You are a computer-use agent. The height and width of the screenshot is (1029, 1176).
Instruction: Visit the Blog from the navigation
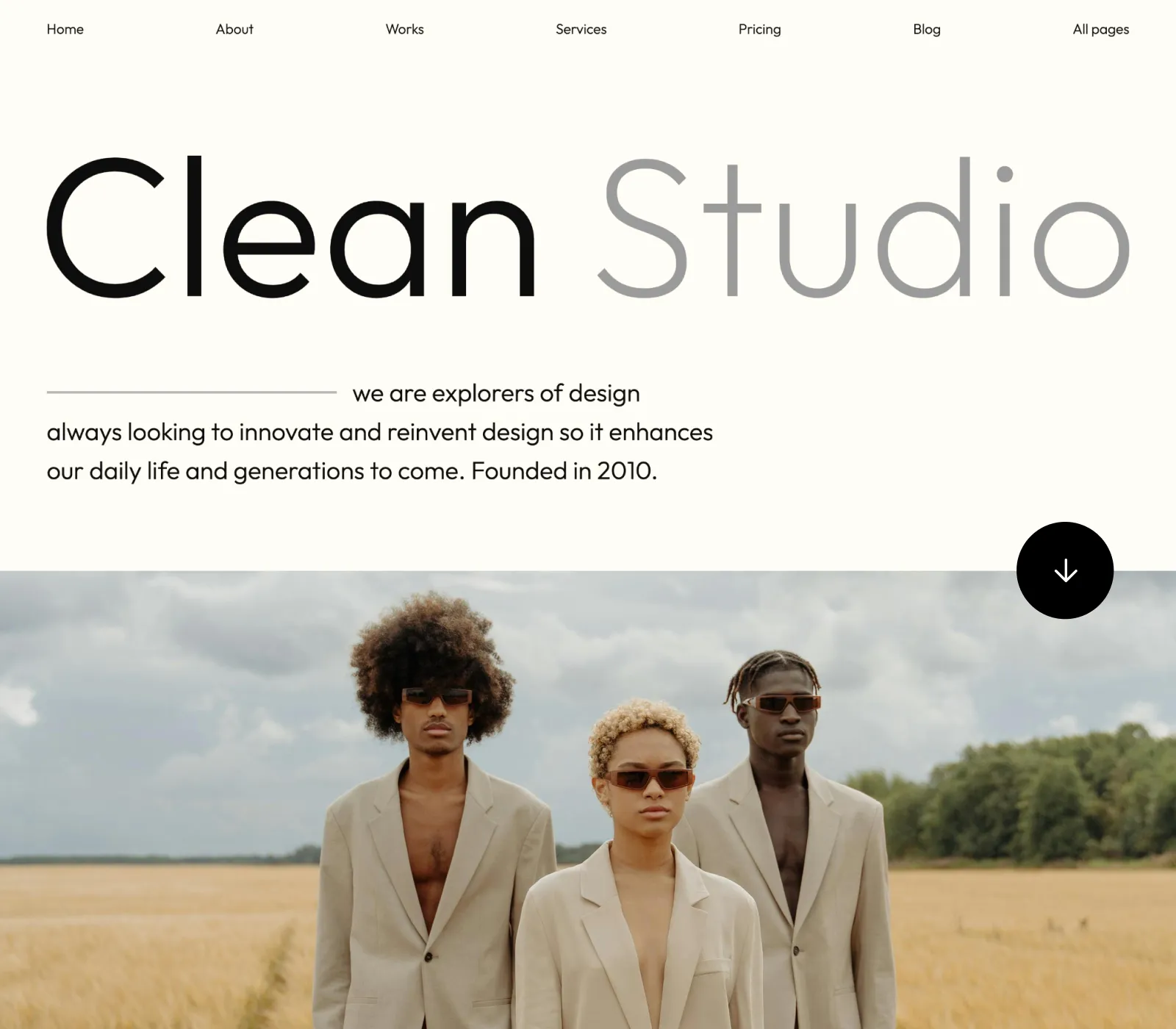[927, 29]
